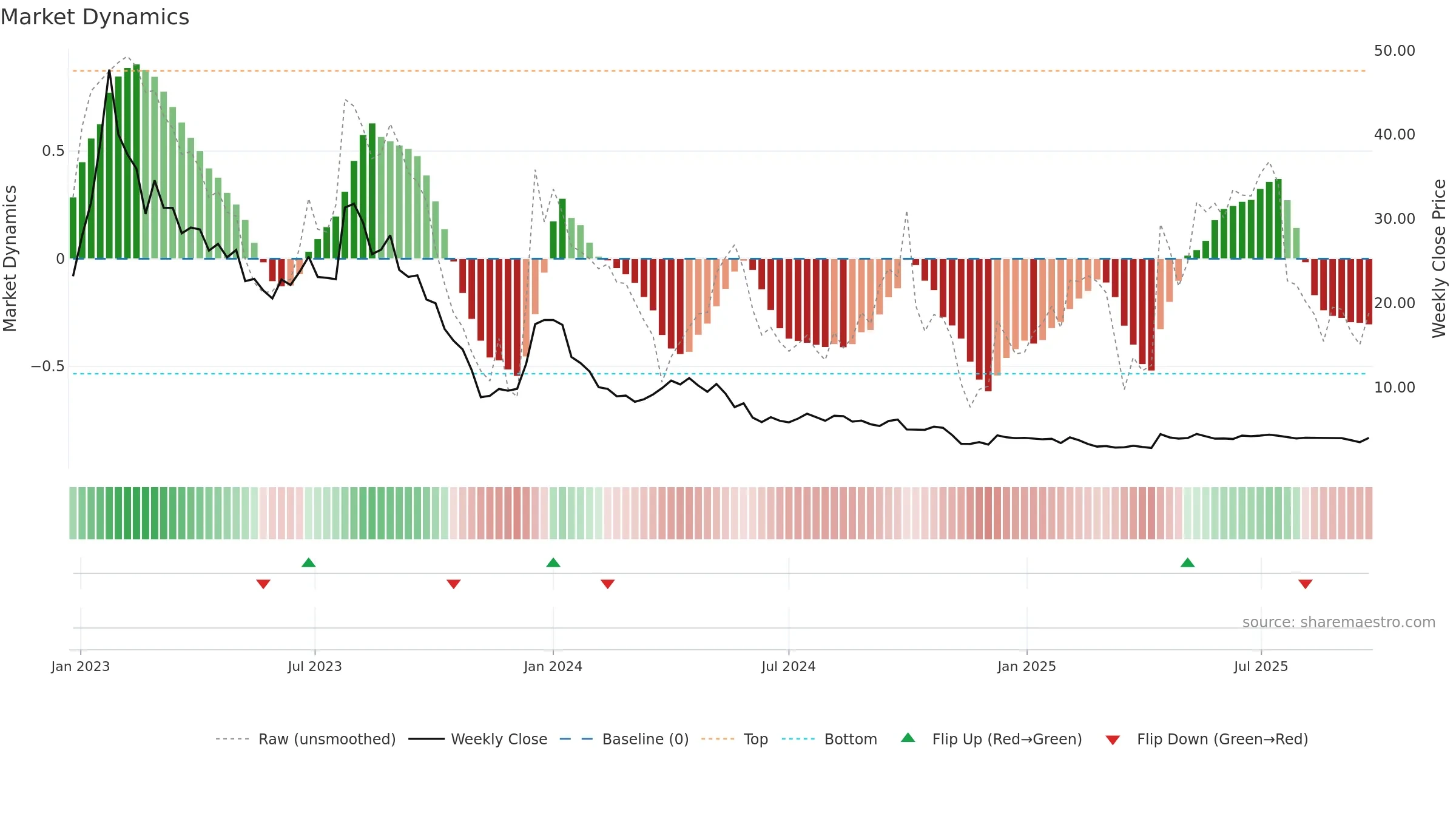Click the Jul 2025 x-axis label
The height and width of the screenshot is (819, 1456).
1261,666
